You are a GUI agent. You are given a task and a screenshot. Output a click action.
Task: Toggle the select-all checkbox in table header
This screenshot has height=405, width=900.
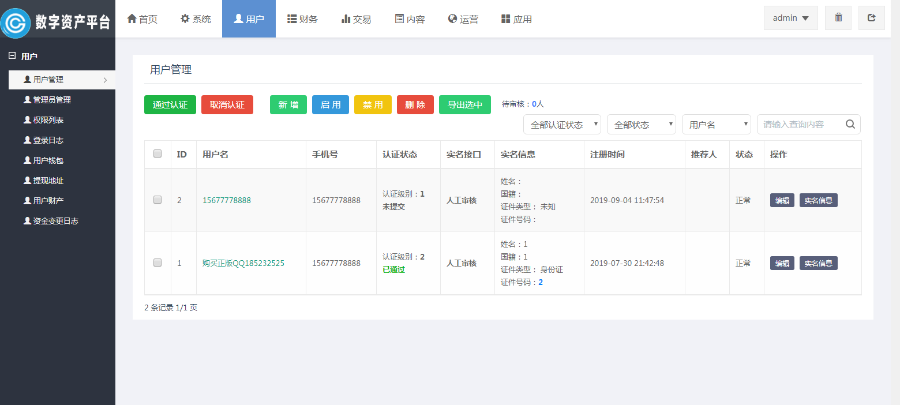point(157,154)
